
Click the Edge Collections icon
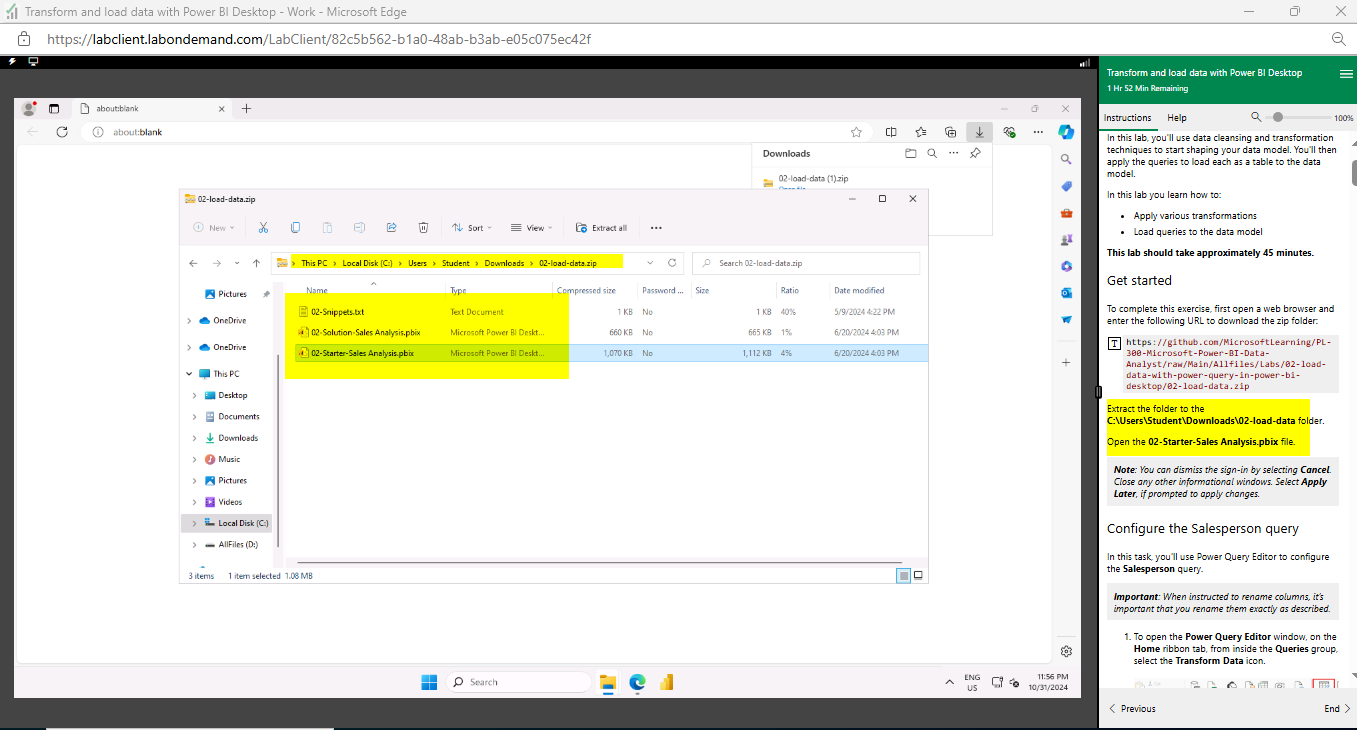tap(950, 132)
